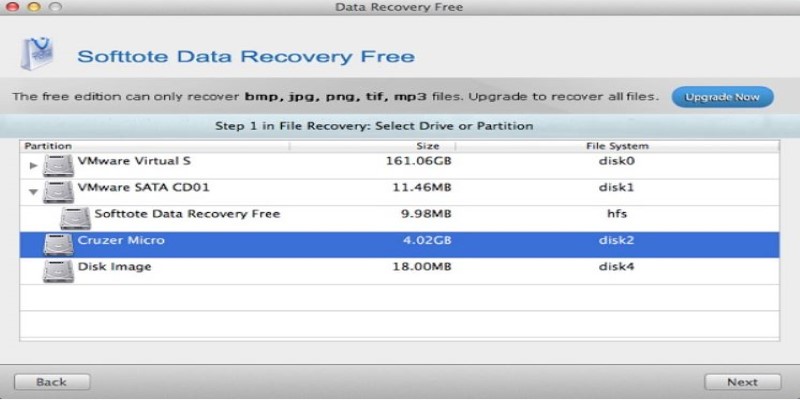
Task: Click the Data Recovery Free window title
Action: point(399,7)
